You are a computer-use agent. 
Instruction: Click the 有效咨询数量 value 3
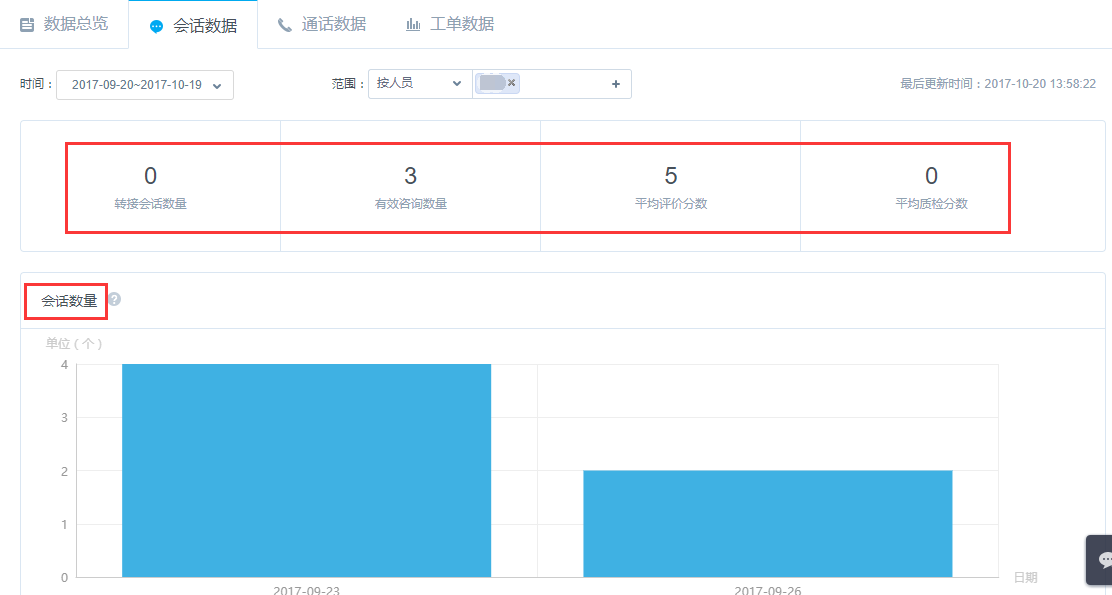click(411, 175)
